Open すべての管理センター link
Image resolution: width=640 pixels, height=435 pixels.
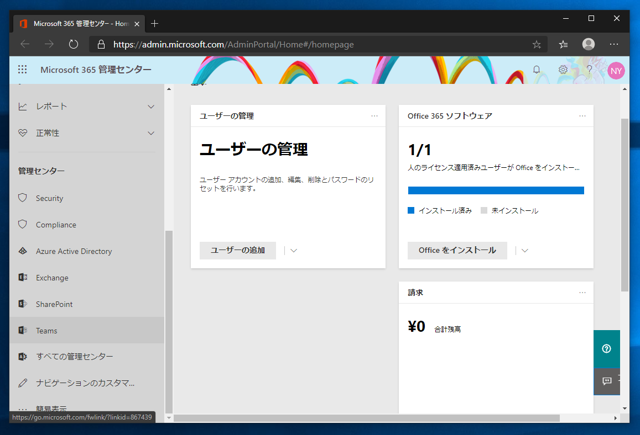74,357
